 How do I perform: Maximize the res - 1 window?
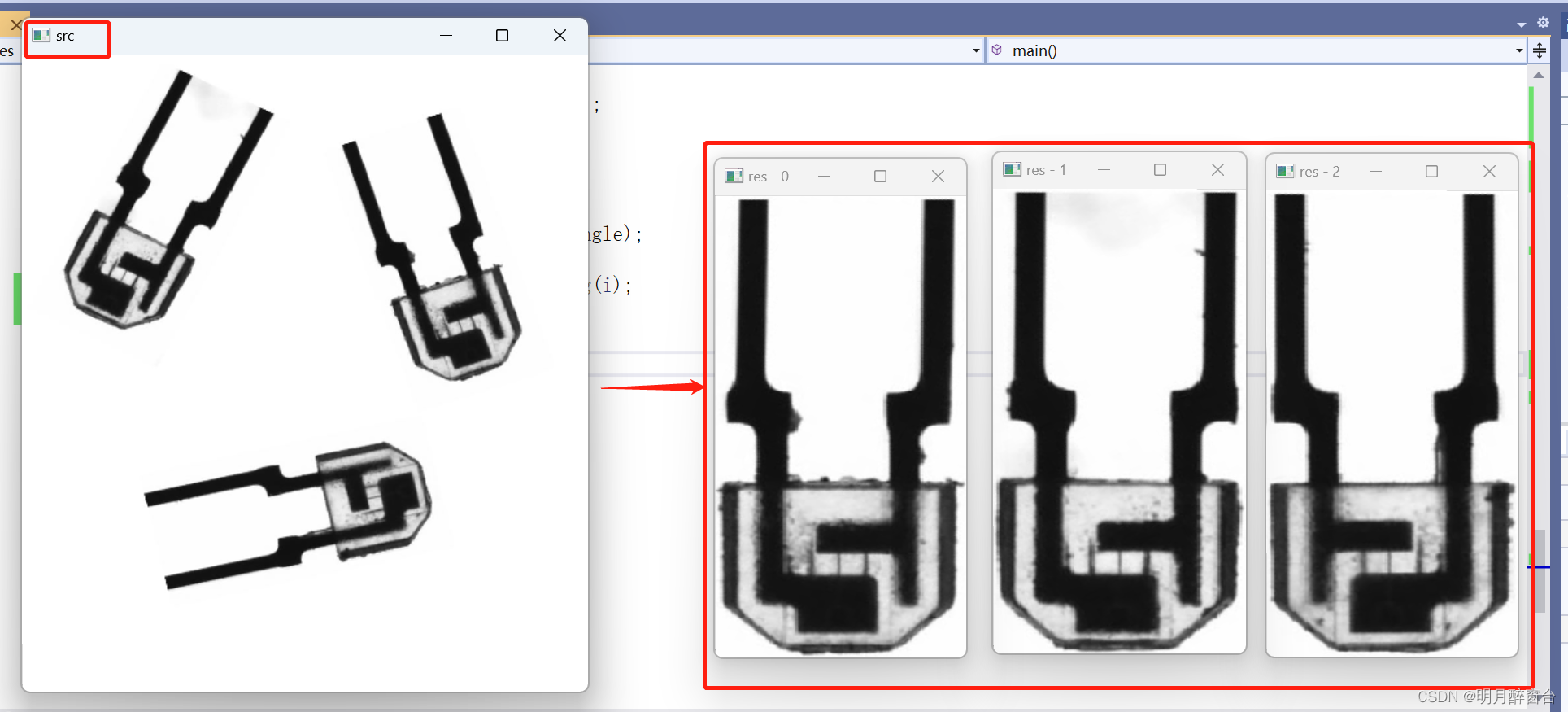[1160, 169]
